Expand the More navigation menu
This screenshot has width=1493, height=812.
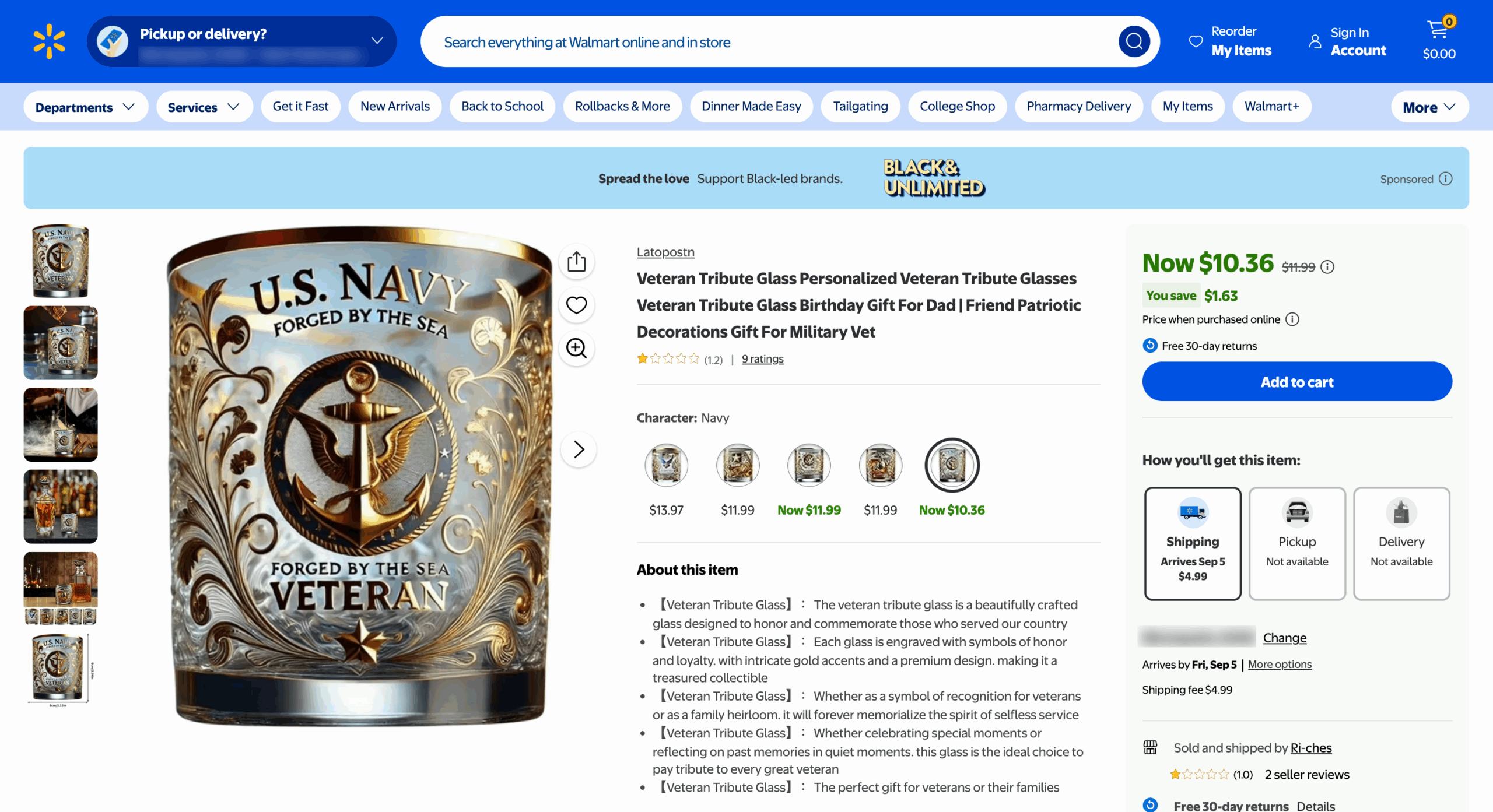coord(1429,107)
